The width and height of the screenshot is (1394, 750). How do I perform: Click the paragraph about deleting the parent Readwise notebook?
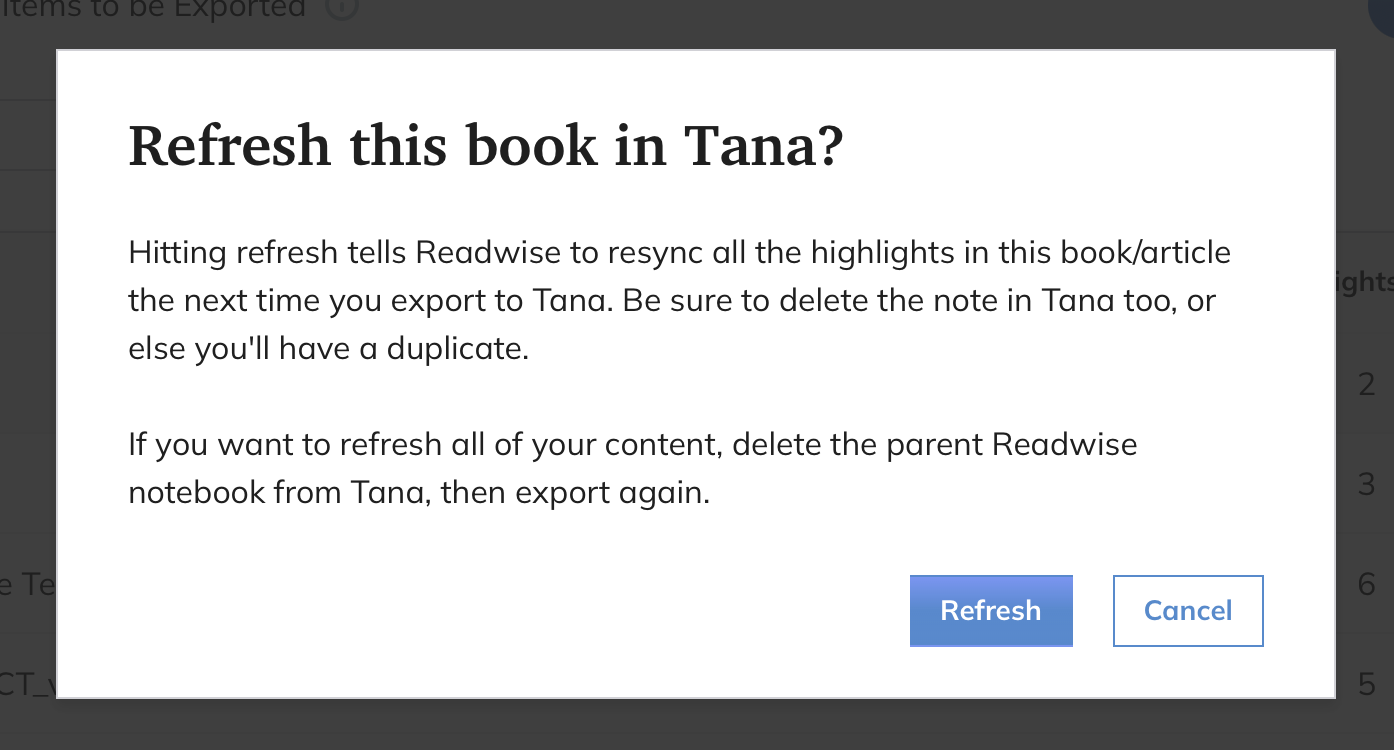(633, 468)
